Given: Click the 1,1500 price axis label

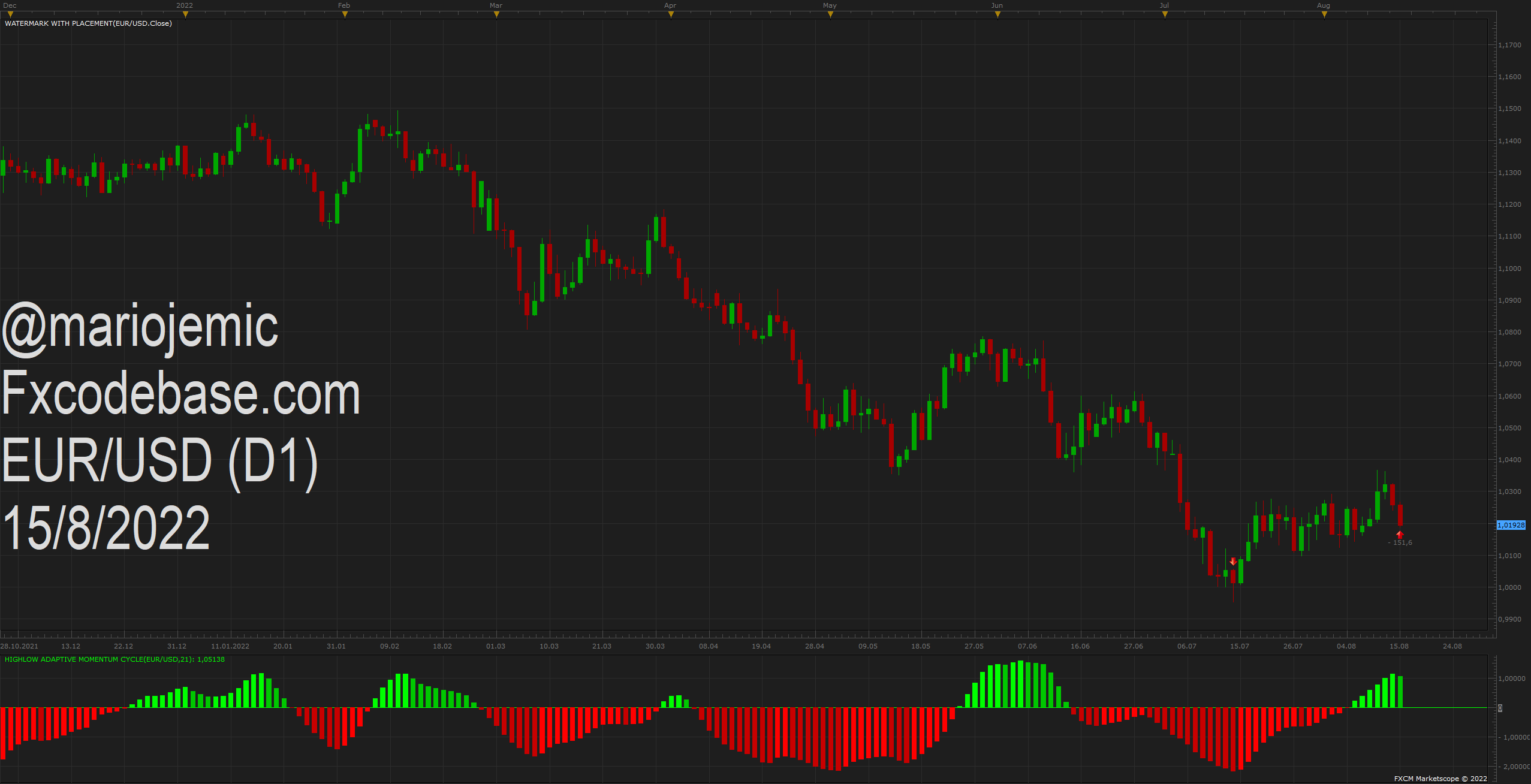Looking at the screenshot, I should [x=1509, y=108].
